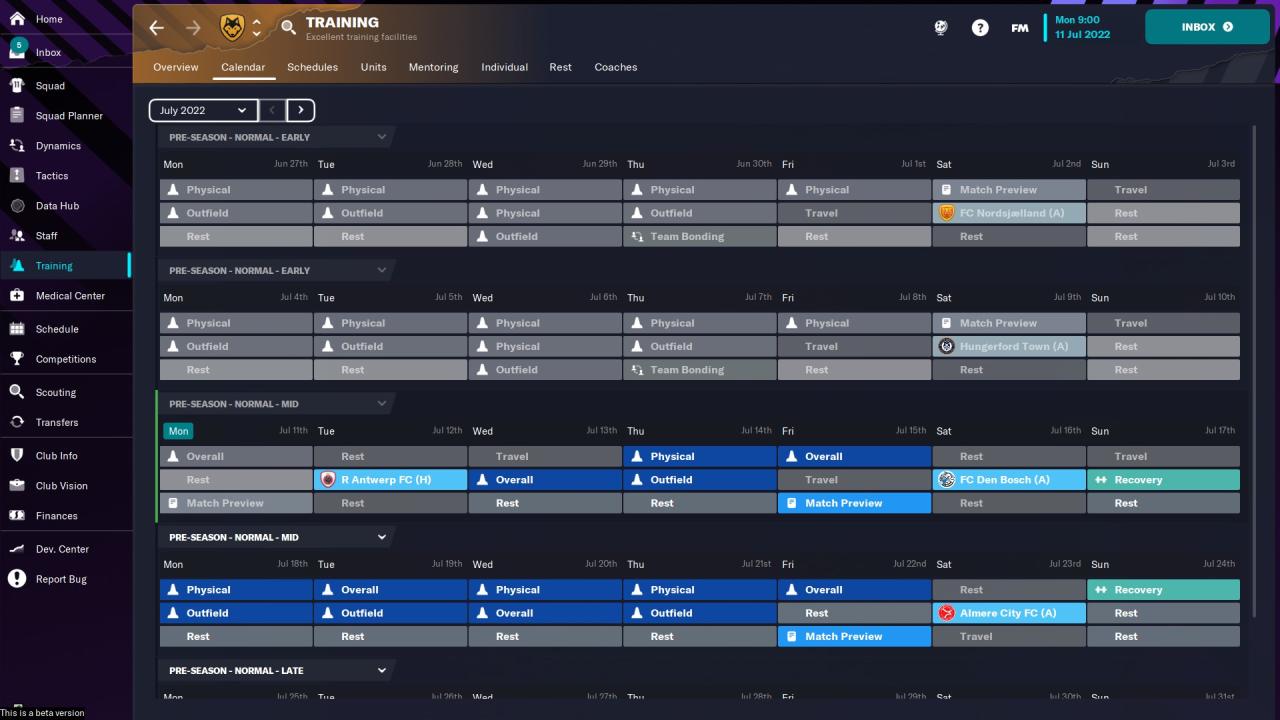Select the Sunday Jul 17th Recovery session
Screen dimensions: 1280x720
tap(1163, 480)
